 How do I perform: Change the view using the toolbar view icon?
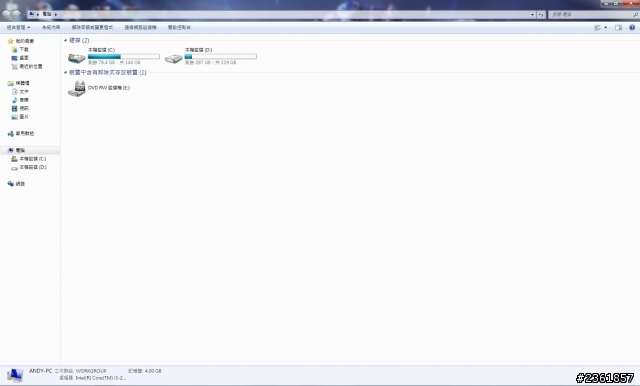click(x=598, y=27)
